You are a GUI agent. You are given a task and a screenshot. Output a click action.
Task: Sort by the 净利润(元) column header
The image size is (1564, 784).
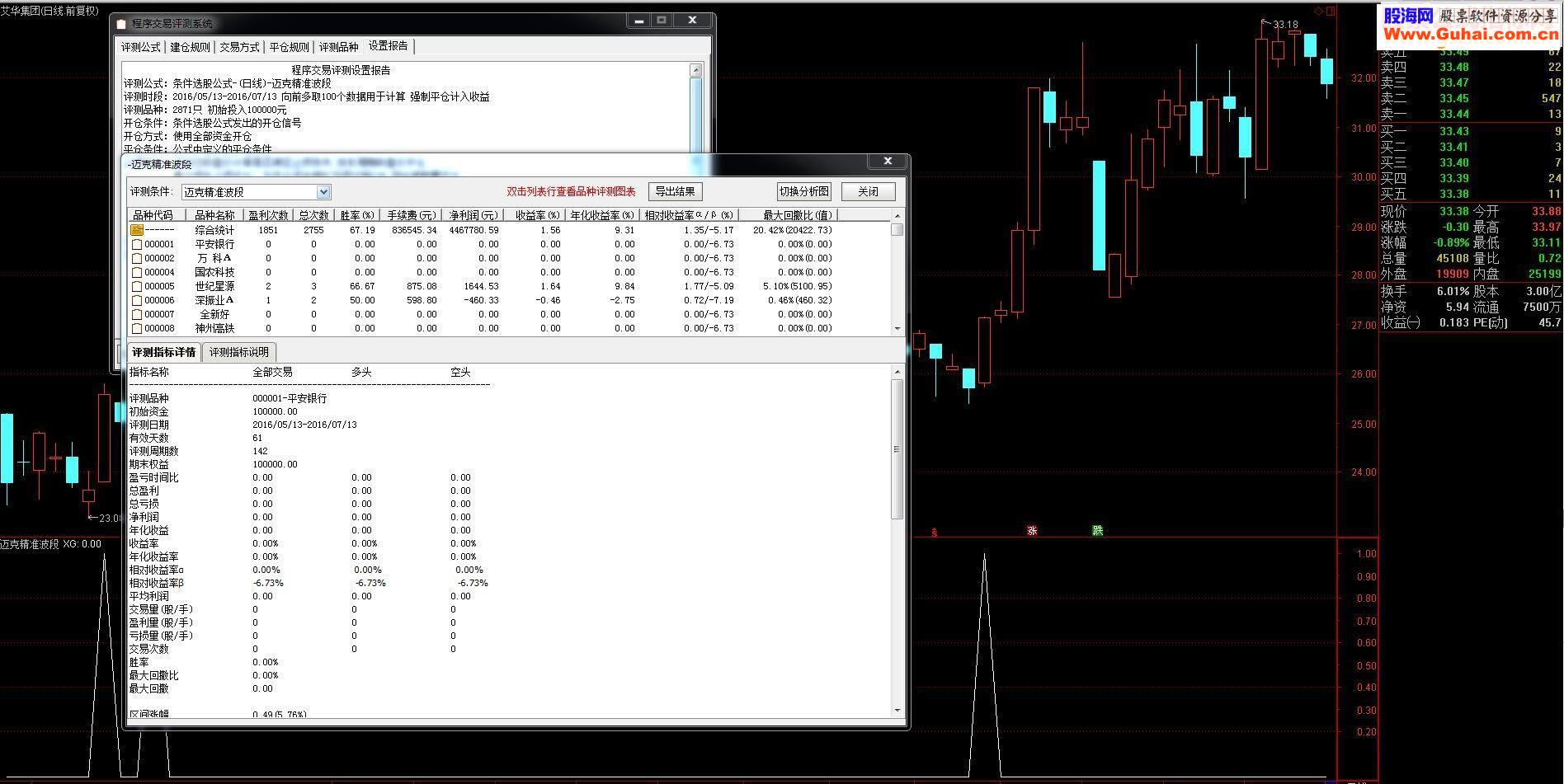(x=473, y=215)
